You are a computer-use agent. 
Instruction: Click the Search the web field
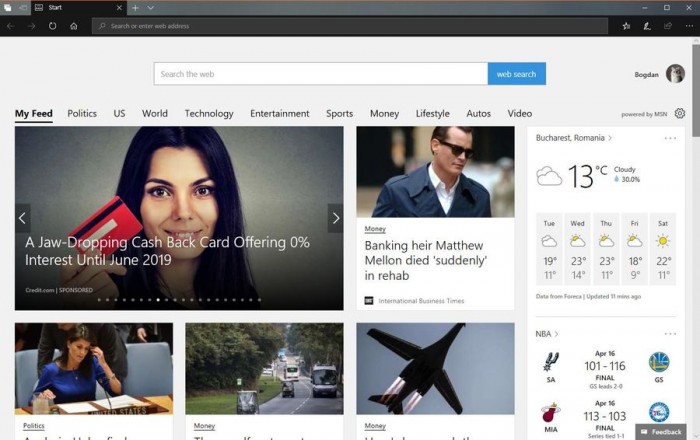(x=320, y=74)
